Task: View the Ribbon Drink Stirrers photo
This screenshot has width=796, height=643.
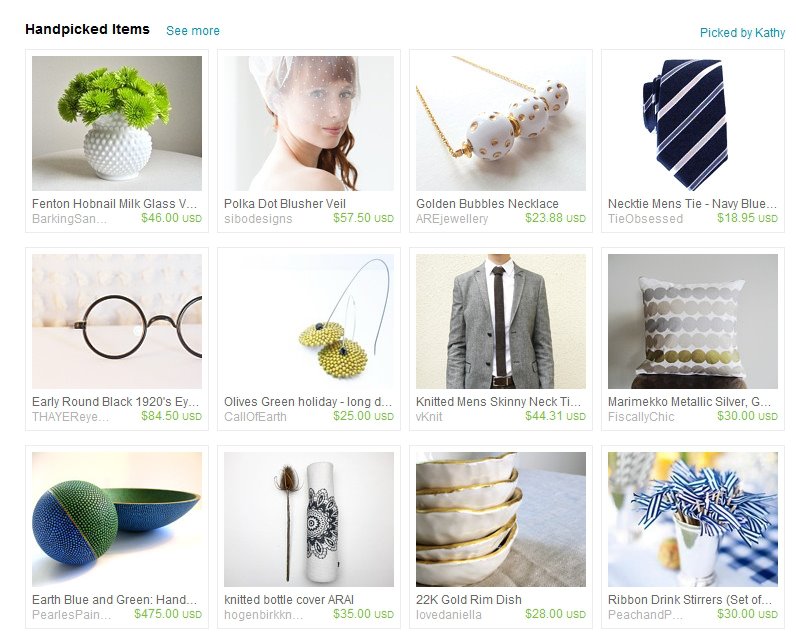Action: tap(692, 519)
